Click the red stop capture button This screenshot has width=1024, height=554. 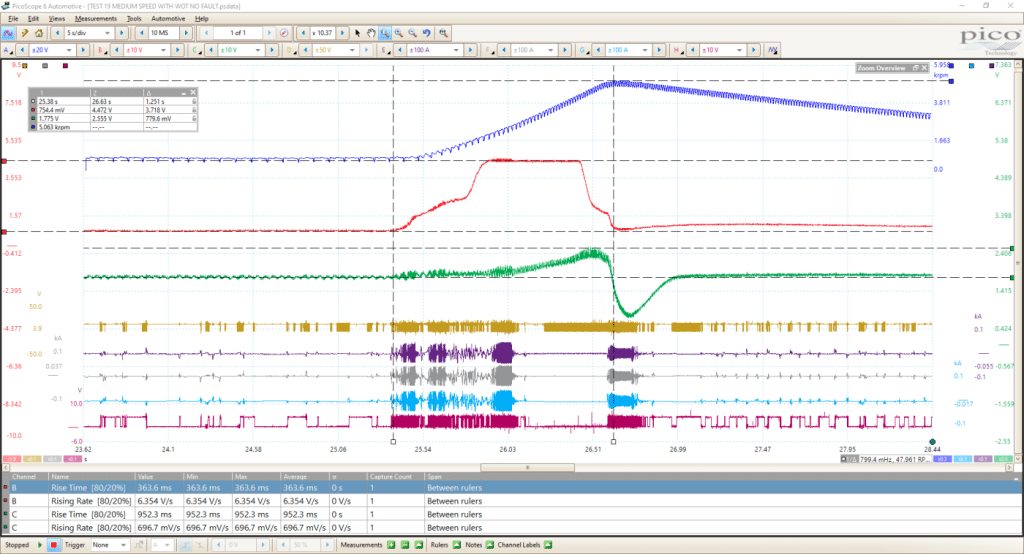[x=54, y=545]
